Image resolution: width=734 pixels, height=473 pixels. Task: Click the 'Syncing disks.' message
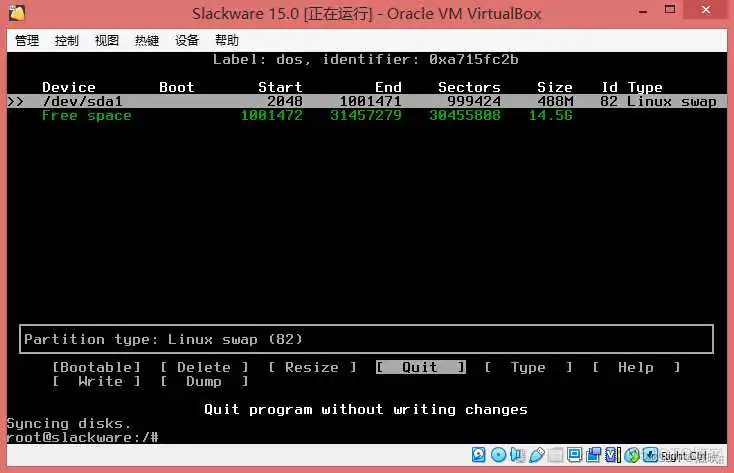[69, 423]
